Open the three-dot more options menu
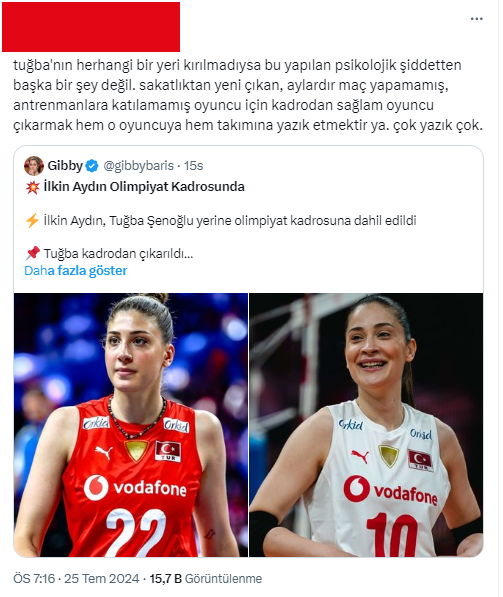The width and height of the screenshot is (503, 597). 476,19
